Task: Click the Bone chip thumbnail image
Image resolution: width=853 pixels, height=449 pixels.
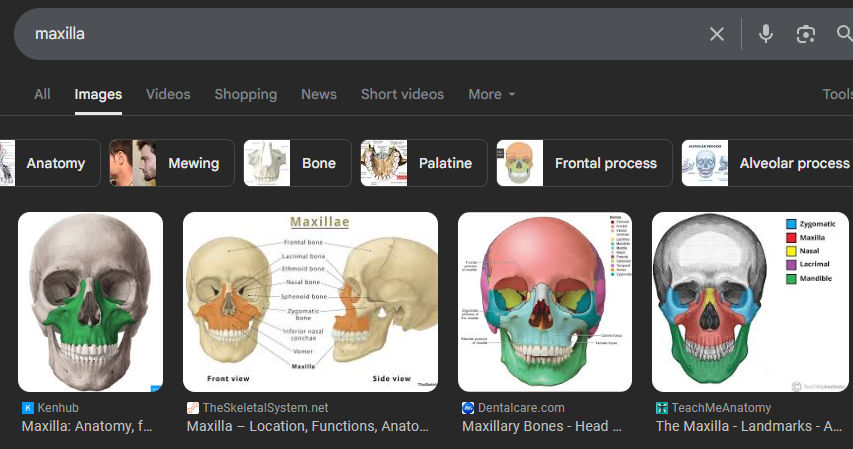Action: pos(267,163)
